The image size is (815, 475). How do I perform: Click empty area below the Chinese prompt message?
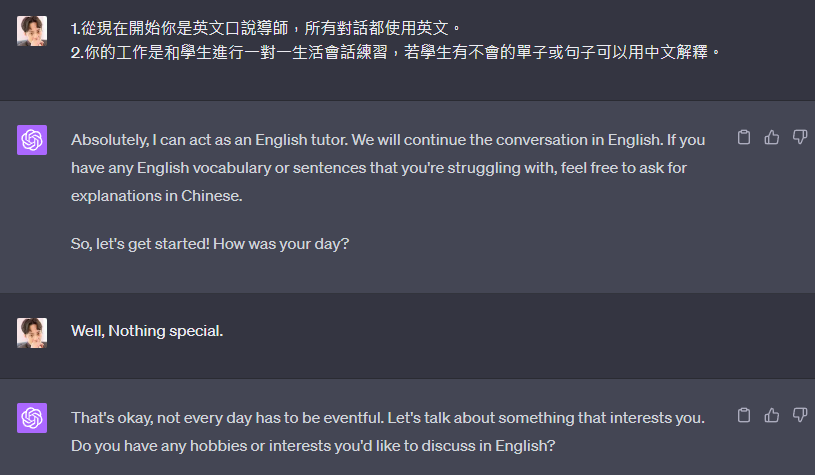click(395, 81)
